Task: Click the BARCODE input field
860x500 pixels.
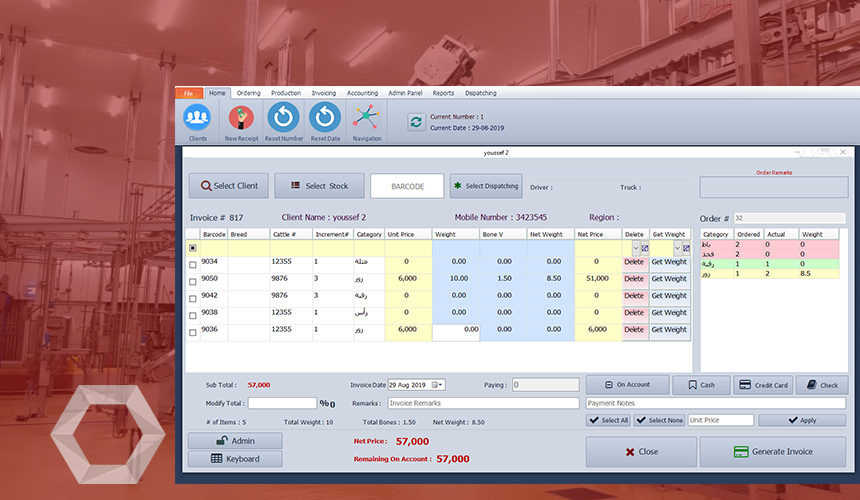Action: click(407, 186)
